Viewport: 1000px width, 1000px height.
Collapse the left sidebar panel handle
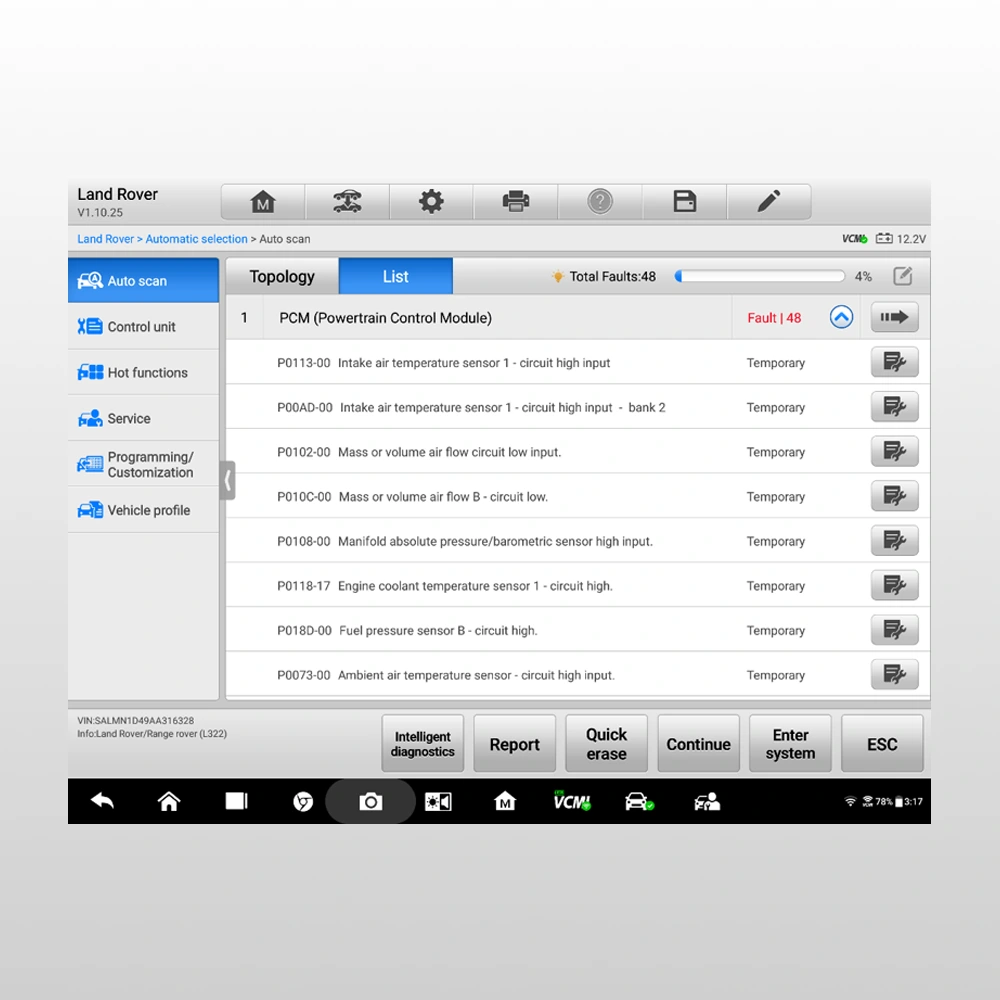point(228,481)
